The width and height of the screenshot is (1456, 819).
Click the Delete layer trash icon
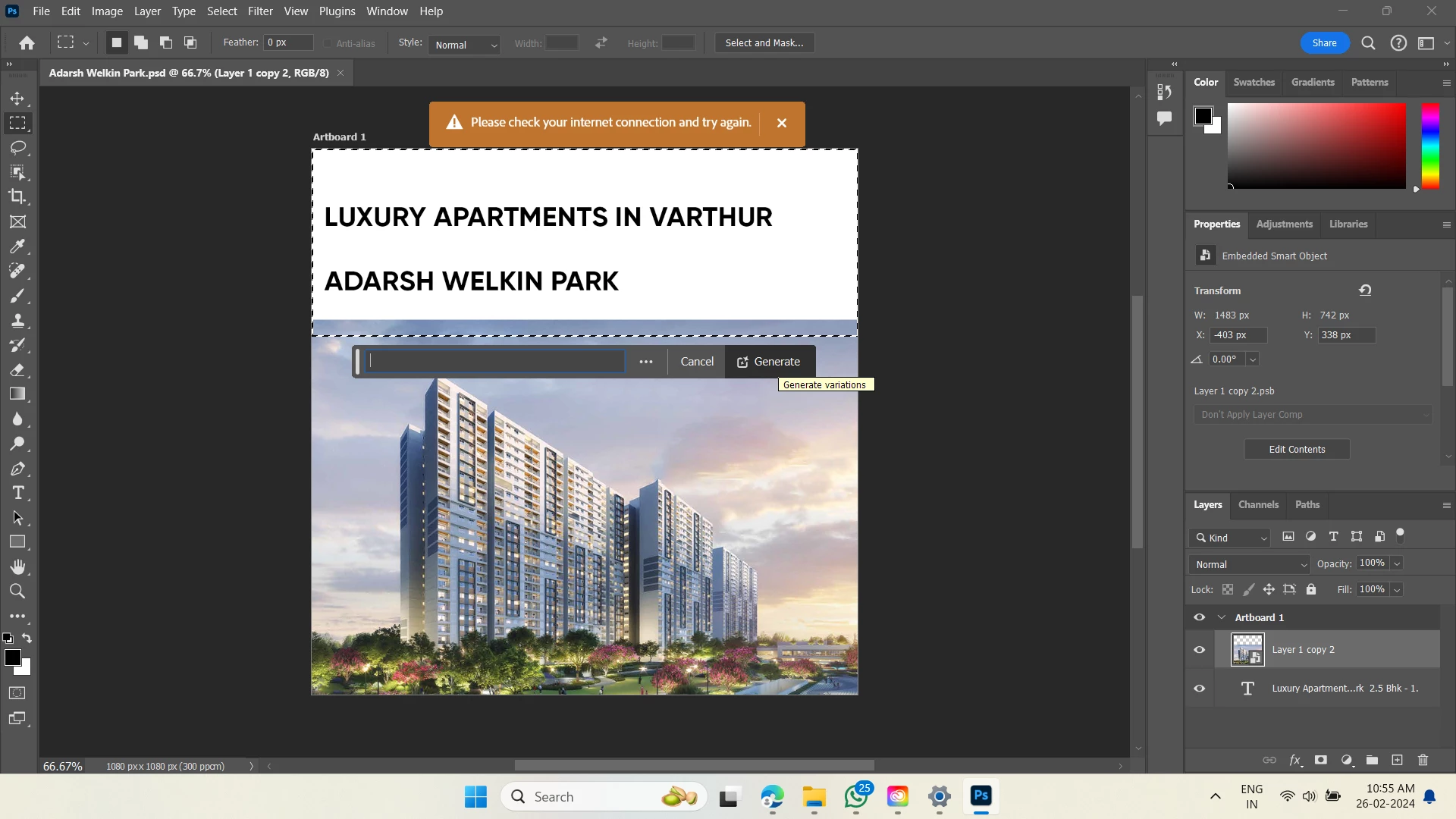[1423, 760]
